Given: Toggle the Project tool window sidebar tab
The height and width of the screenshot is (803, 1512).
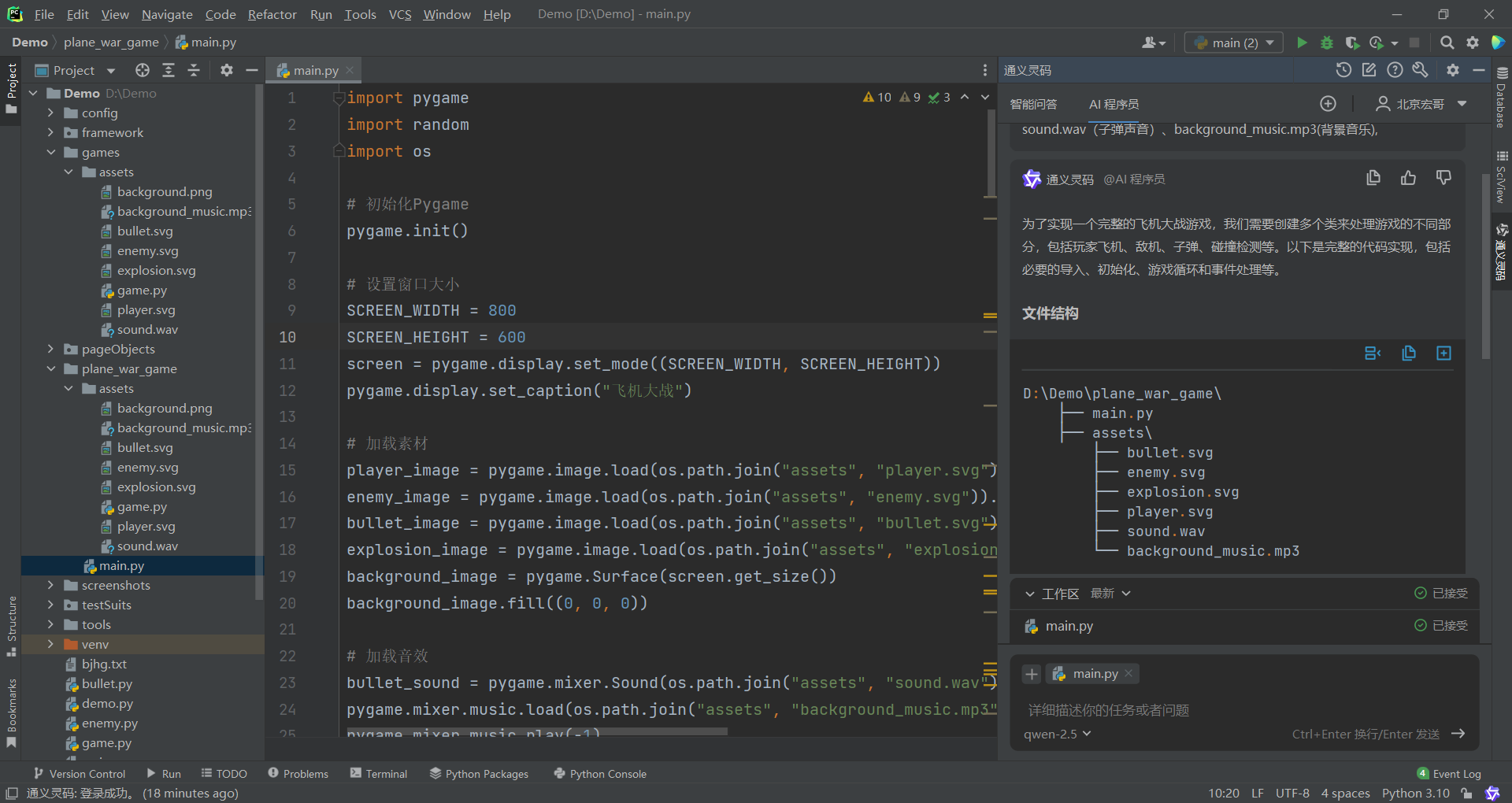Looking at the screenshot, I should [11, 87].
